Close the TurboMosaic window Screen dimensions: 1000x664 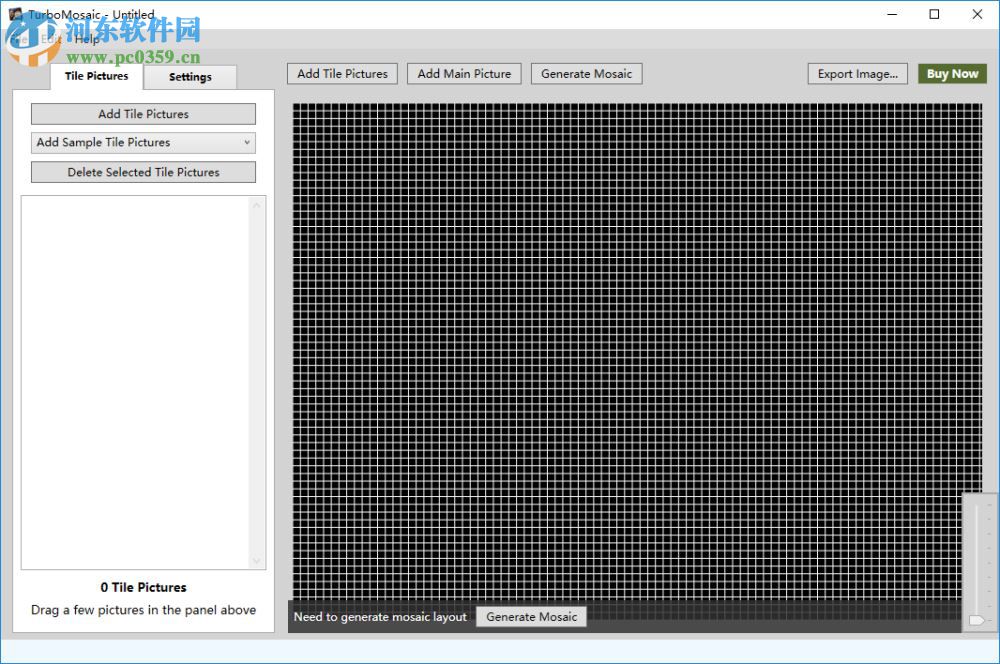click(977, 14)
